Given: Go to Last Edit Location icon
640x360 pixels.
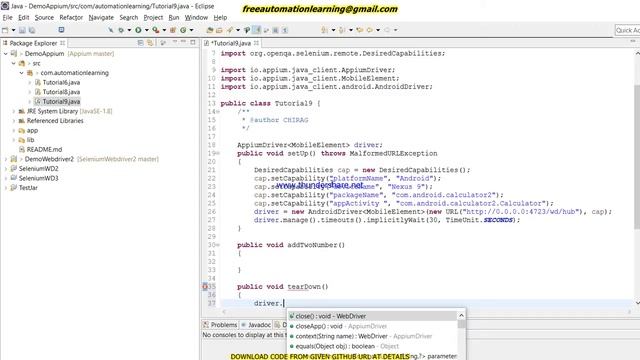Looking at the screenshot, I should pyautogui.click(x=360, y=30).
